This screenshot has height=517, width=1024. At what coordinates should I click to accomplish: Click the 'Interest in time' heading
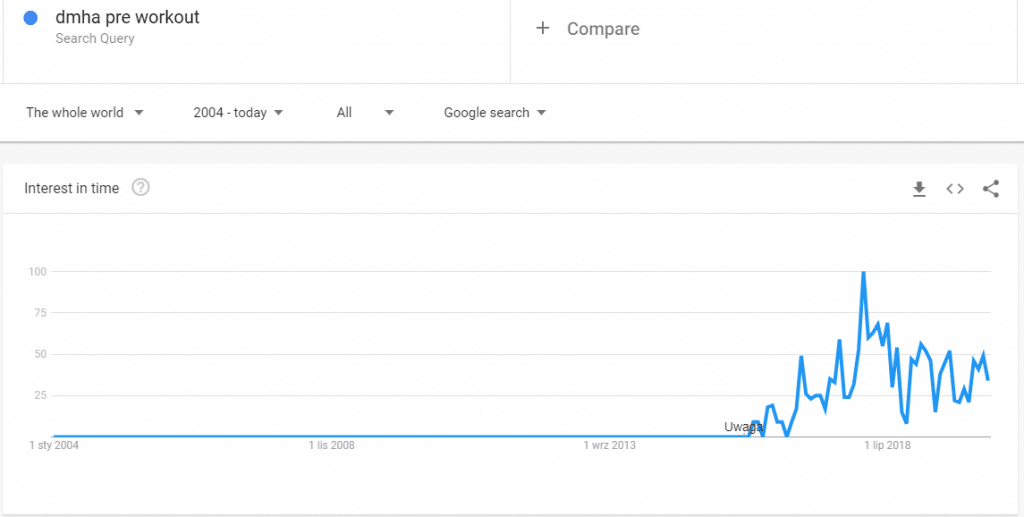pos(72,188)
